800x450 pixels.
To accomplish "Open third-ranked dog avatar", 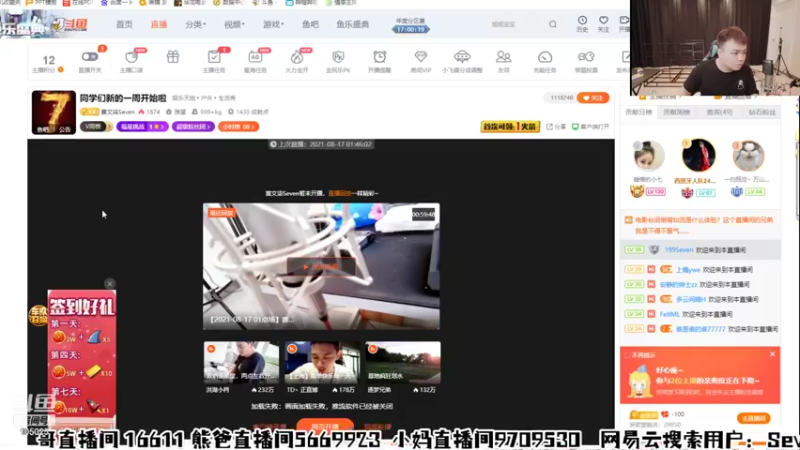I will coord(748,155).
